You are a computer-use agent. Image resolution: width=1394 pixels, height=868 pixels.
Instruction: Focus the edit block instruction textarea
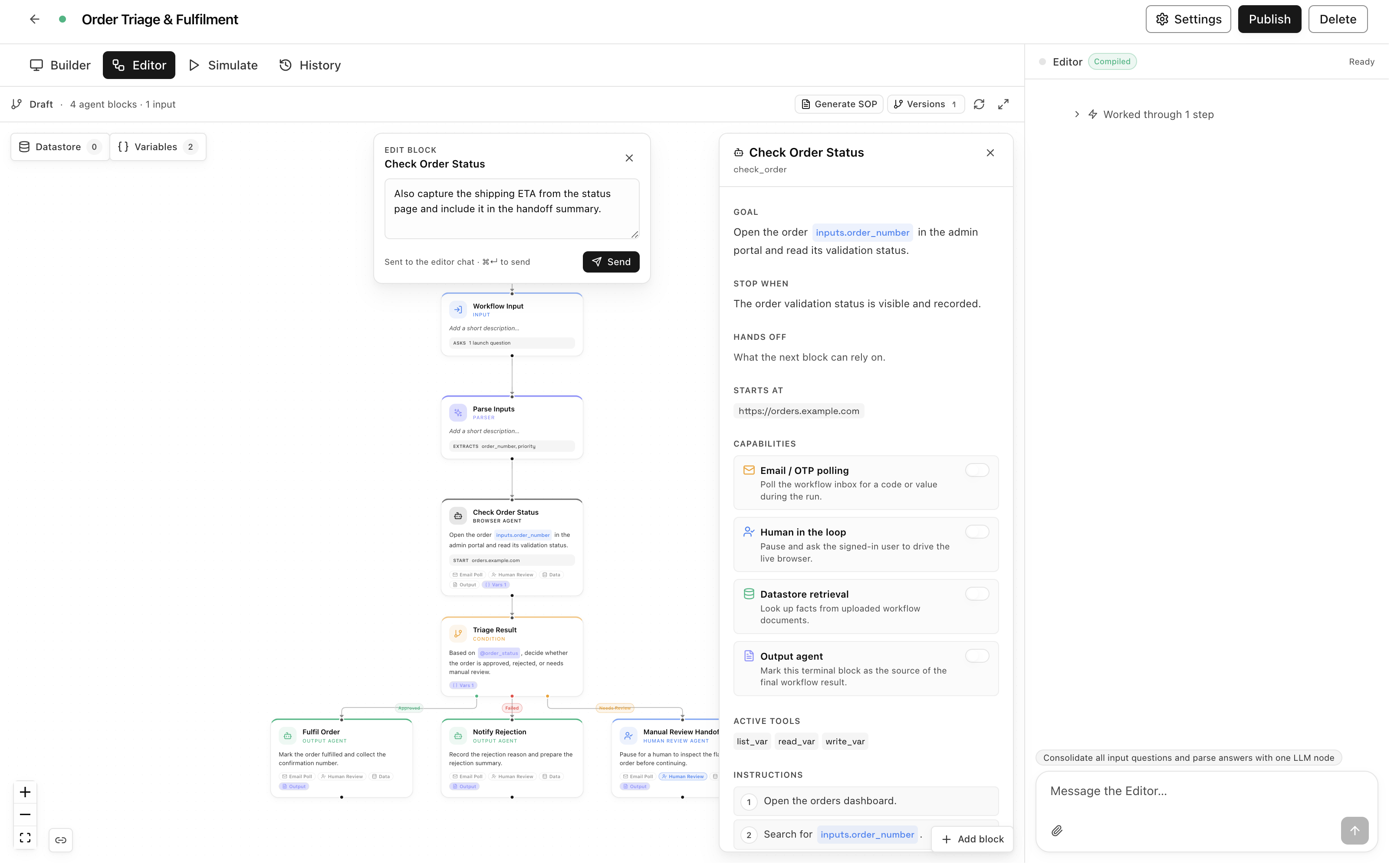tap(514, 210)
